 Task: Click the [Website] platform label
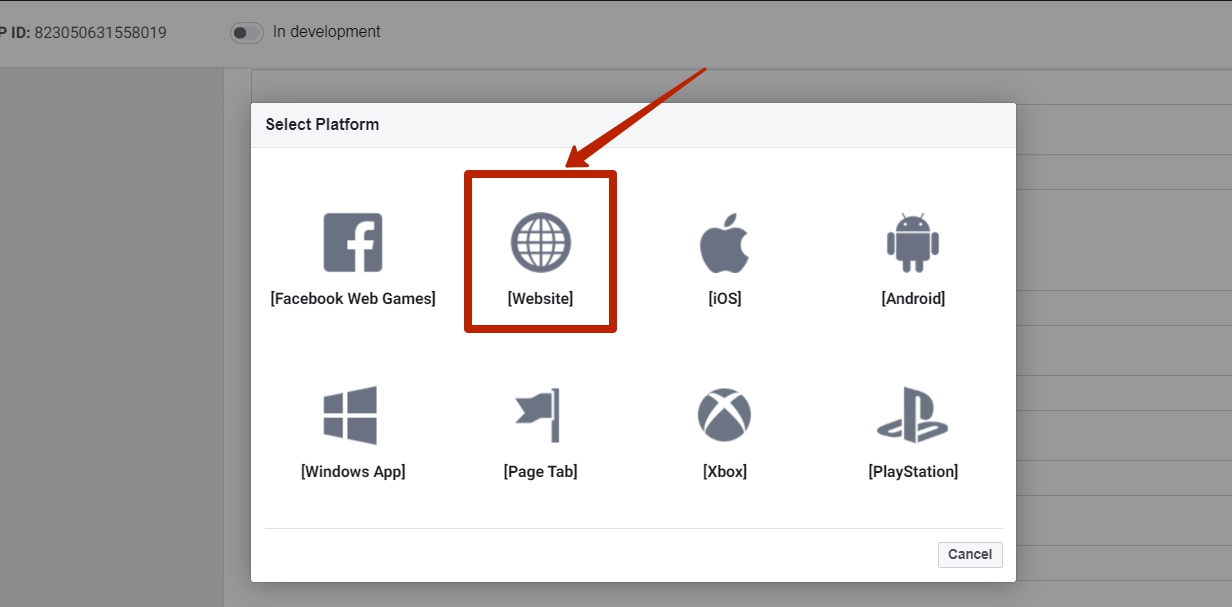(x=540, y=297)
